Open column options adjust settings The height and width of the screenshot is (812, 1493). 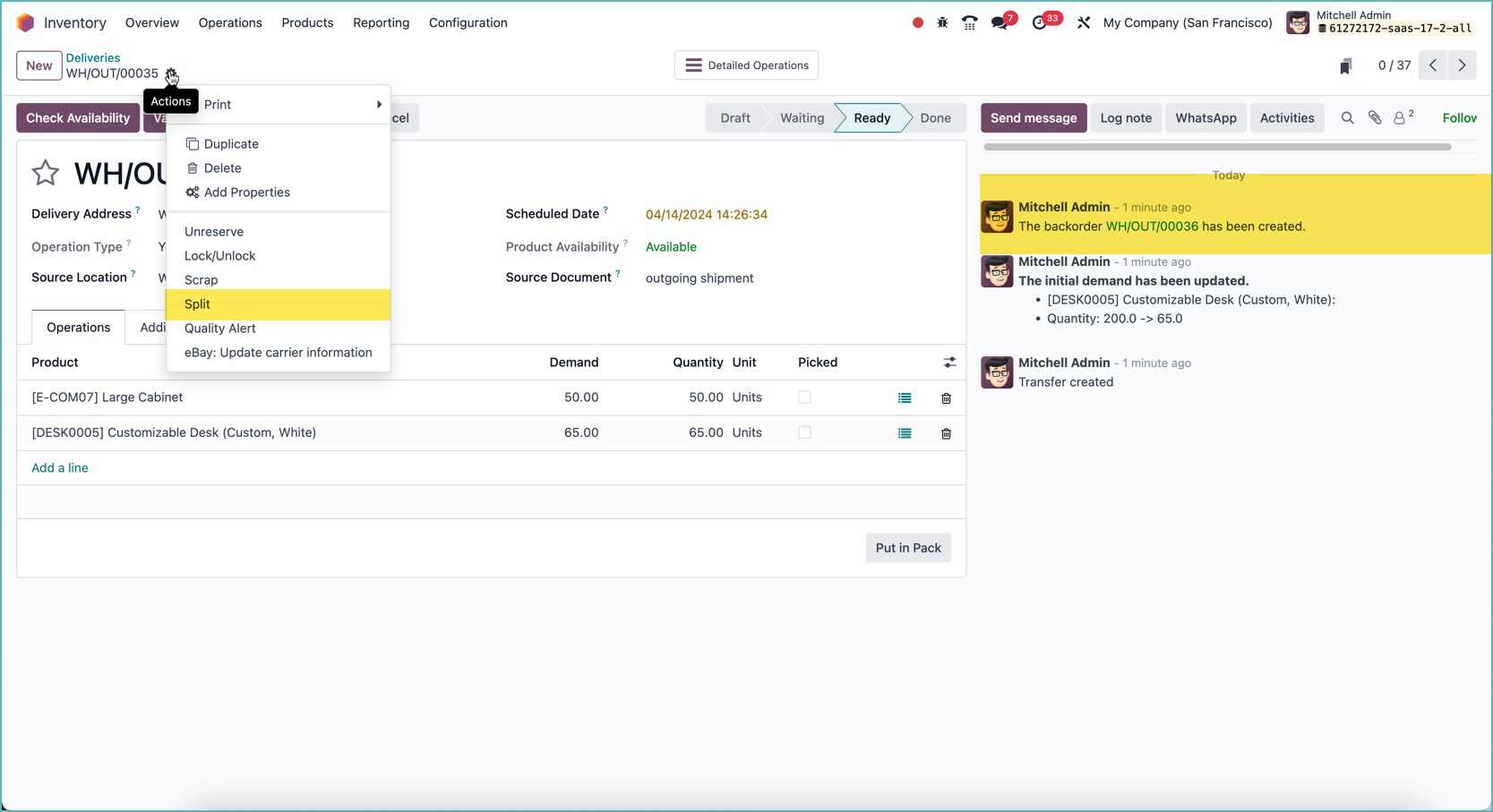pos(949,363)
